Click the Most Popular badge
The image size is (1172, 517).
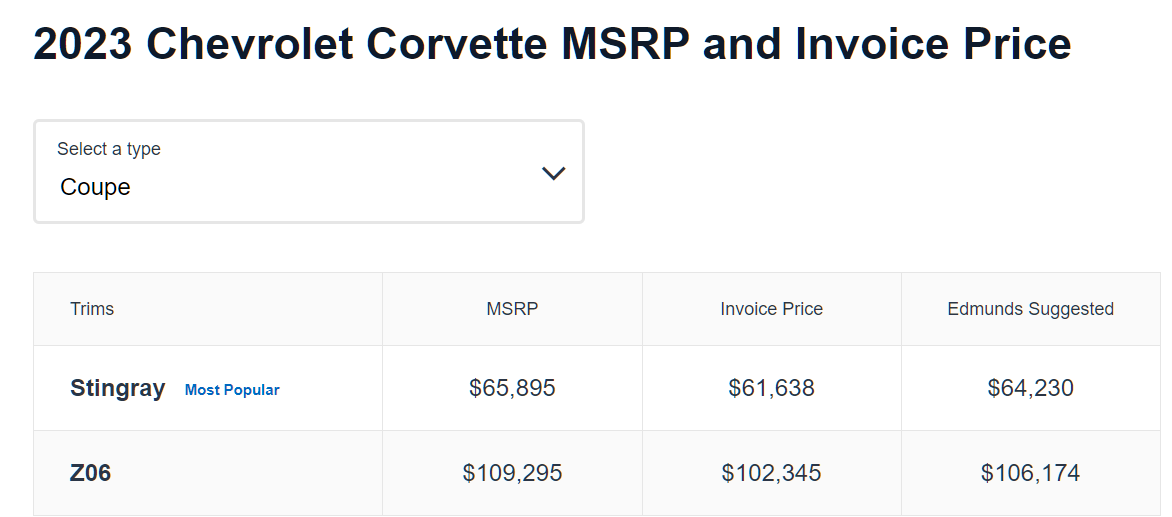tap(232, 390)
